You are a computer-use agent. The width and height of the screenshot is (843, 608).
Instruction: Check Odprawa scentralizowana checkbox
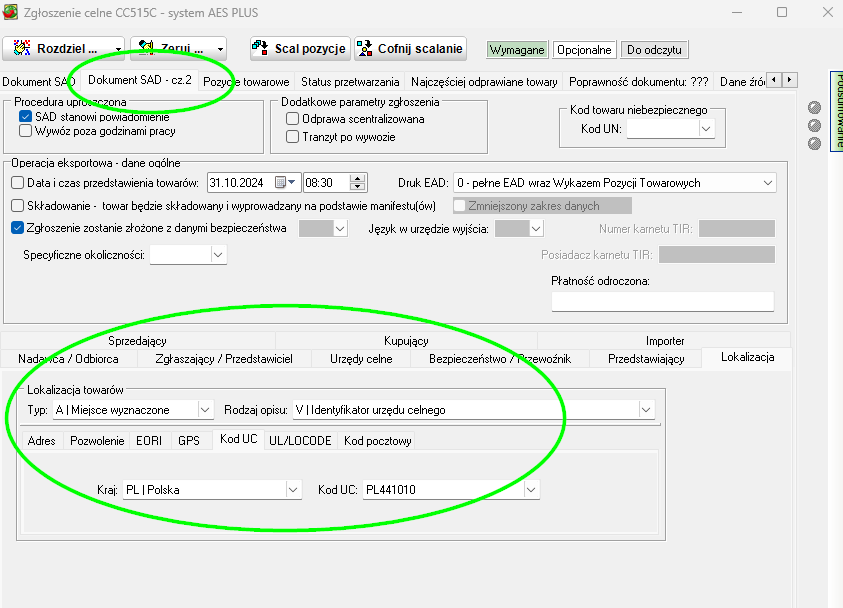tap(292, 119)
